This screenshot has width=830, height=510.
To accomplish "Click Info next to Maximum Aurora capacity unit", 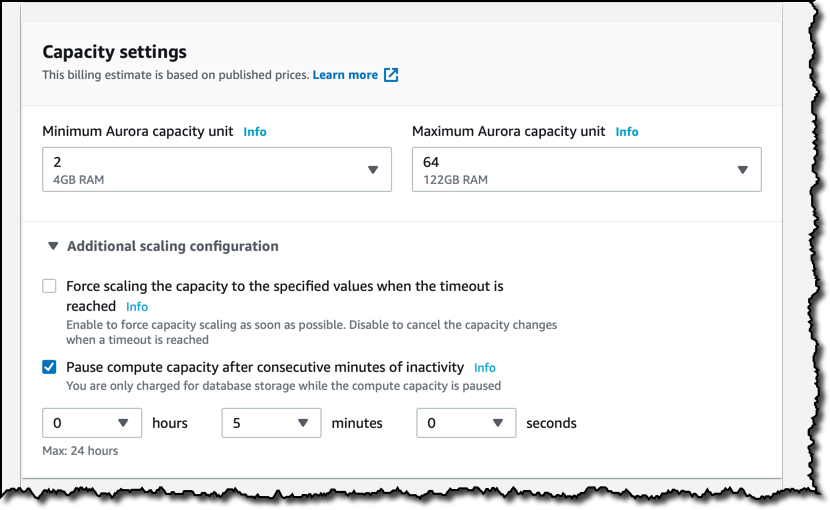I will [627, 131].
